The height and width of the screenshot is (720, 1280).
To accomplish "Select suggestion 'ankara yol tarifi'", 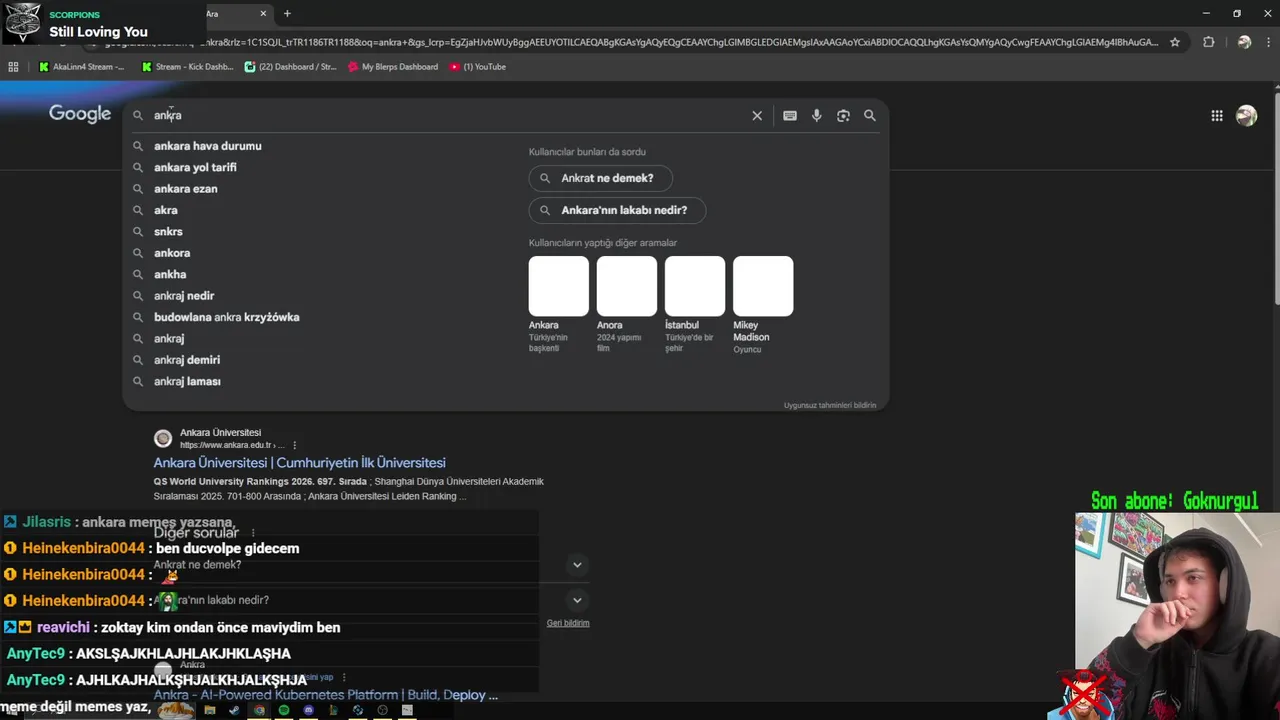I will coord(195,167).
